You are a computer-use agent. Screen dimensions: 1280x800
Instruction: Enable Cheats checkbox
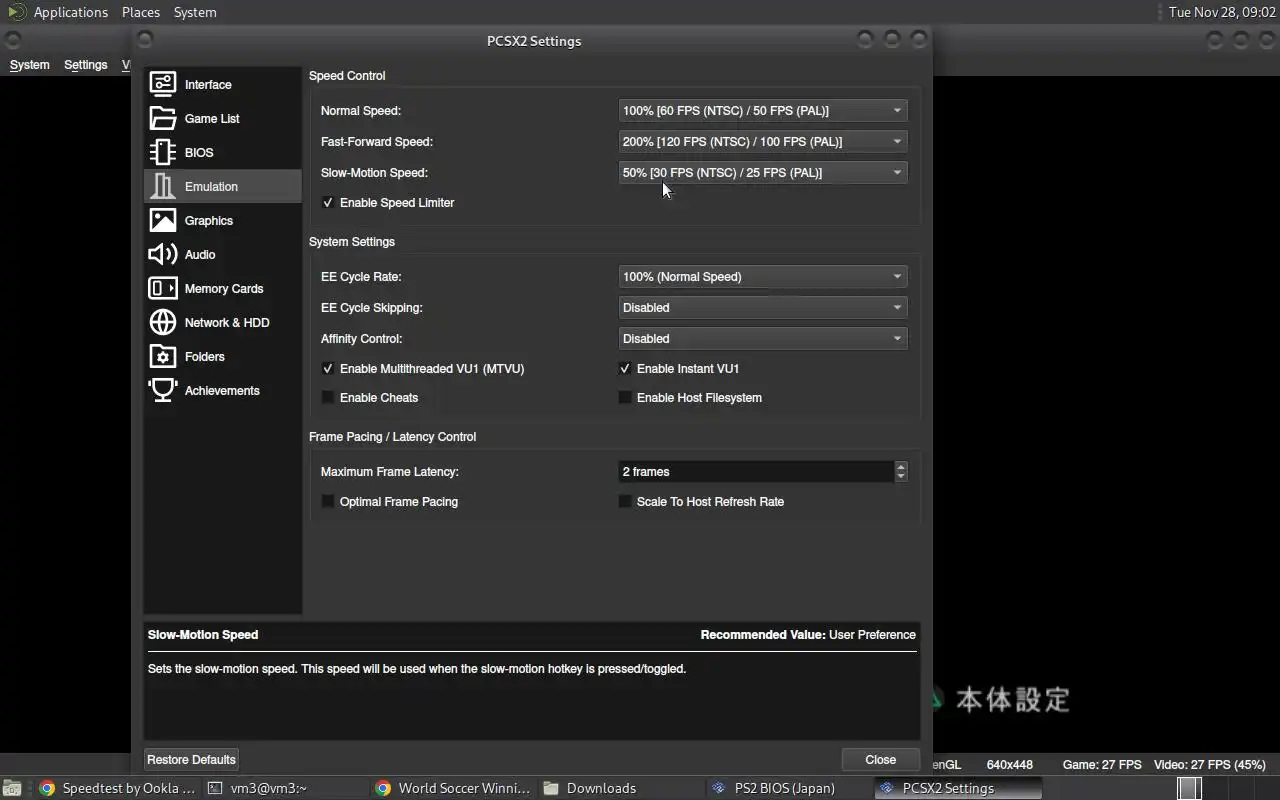pyautogui.click(x=328, y=397)
